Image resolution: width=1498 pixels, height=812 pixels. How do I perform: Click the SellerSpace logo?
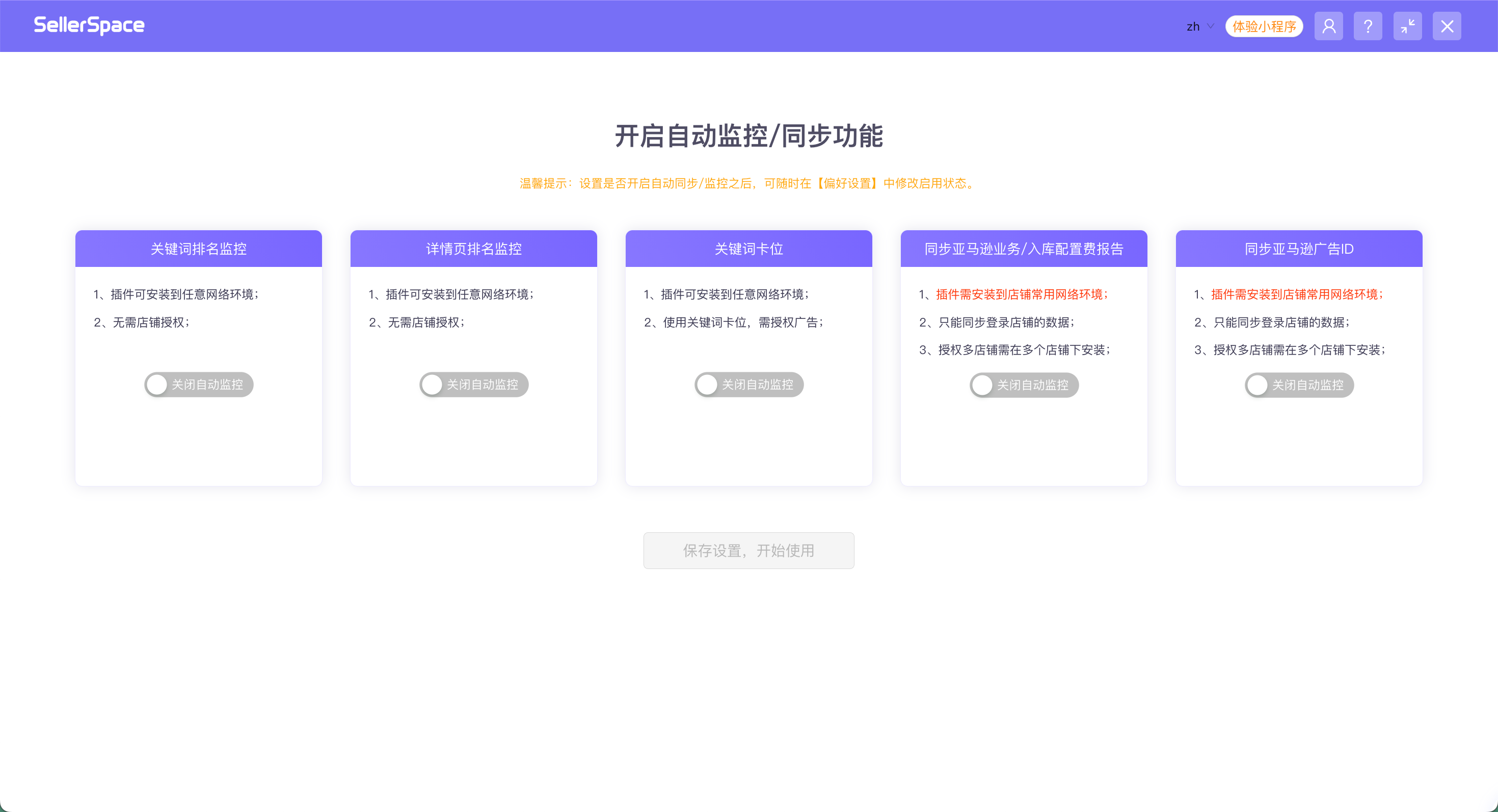coord(89,25)
